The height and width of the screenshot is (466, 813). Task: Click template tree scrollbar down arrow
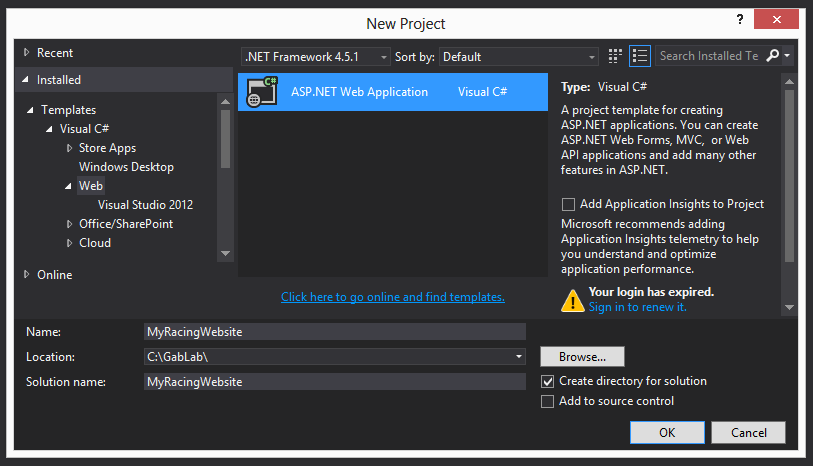[x=225, y=253]
